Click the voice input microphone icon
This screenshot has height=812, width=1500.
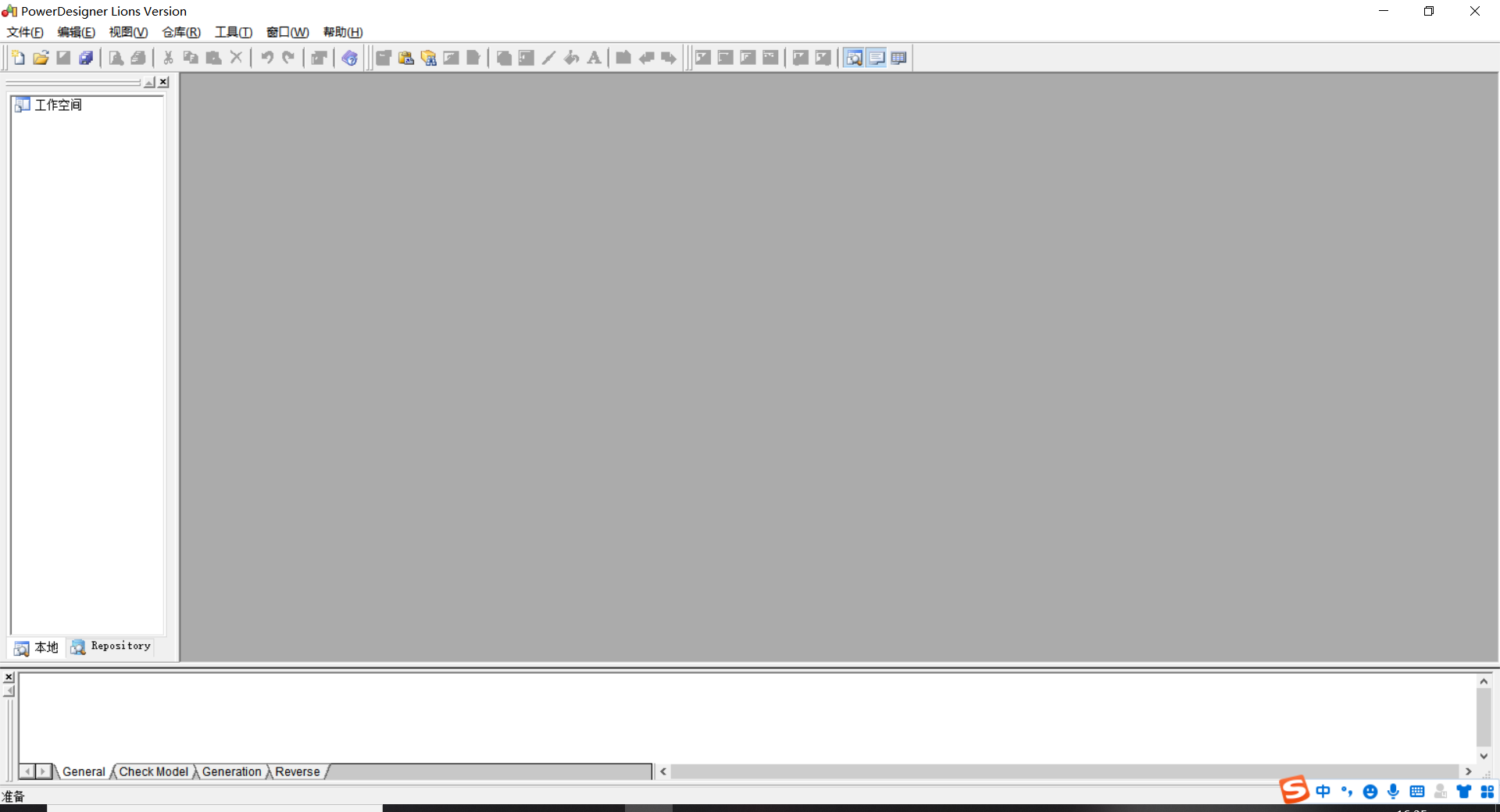click(x=1393, y=792)
